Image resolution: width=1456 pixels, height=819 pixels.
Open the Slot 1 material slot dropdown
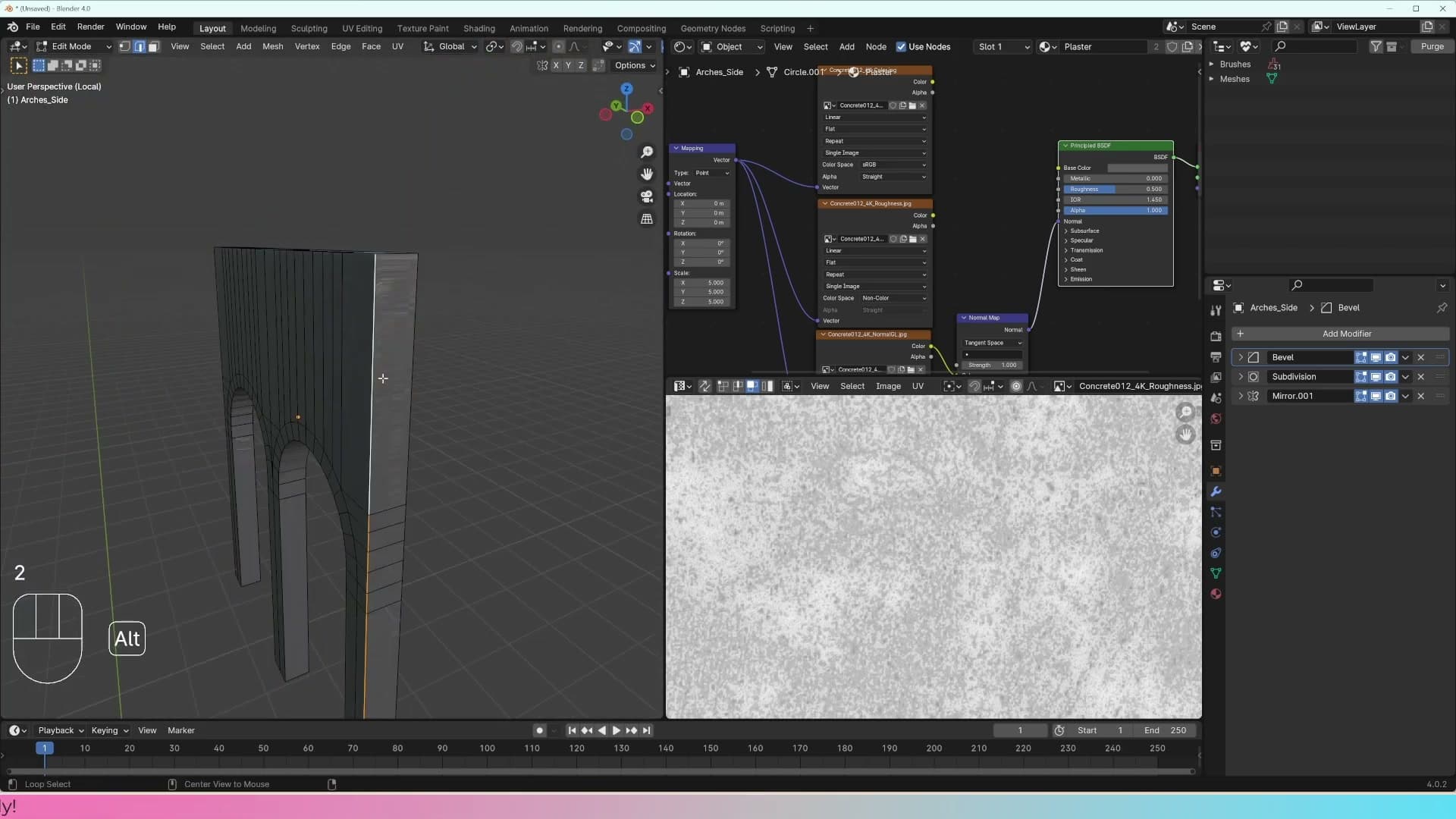pyautogui.click(x=1003, y=47)
